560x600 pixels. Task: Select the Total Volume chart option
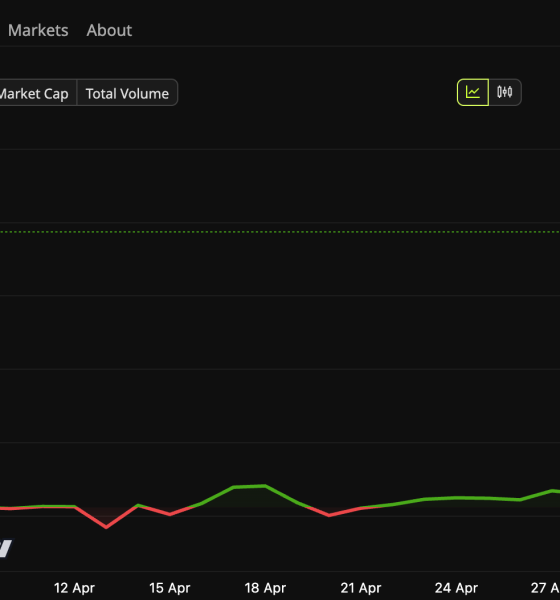[x=127, y=93]
